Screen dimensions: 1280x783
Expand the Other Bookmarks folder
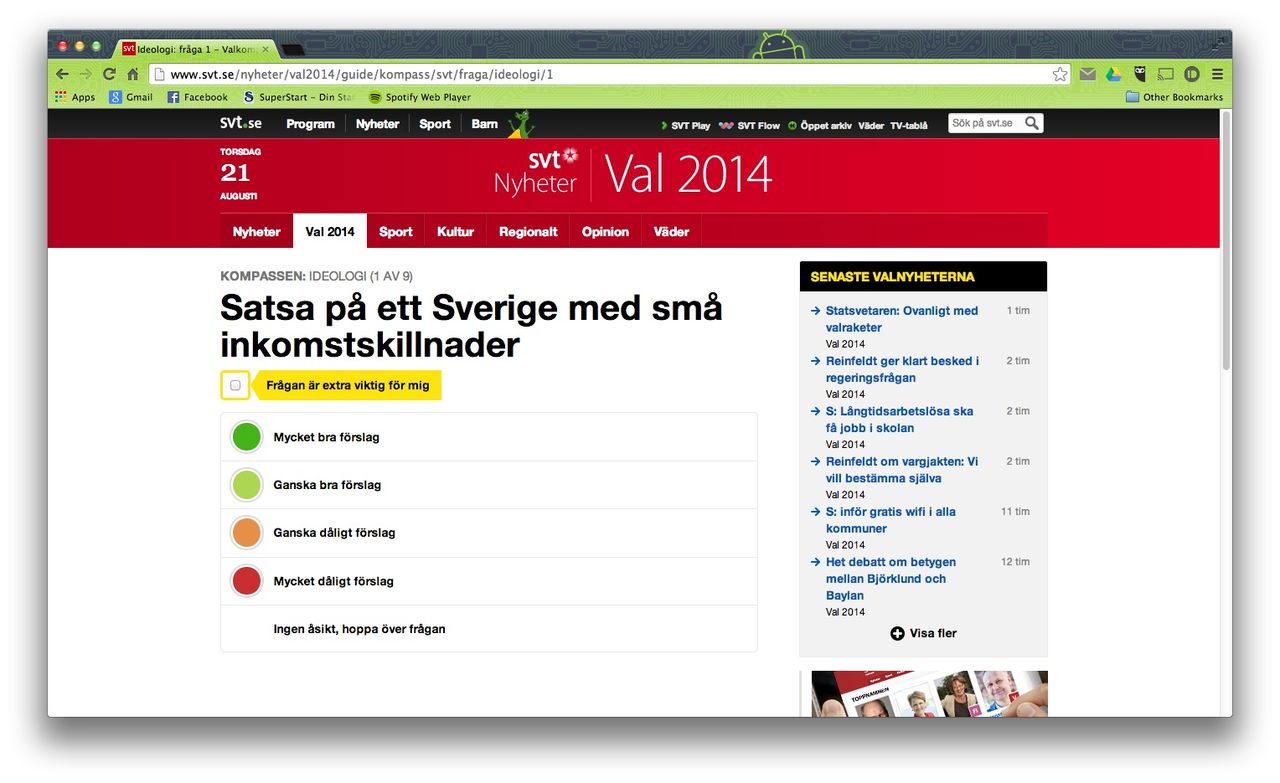coord(1174,96)
